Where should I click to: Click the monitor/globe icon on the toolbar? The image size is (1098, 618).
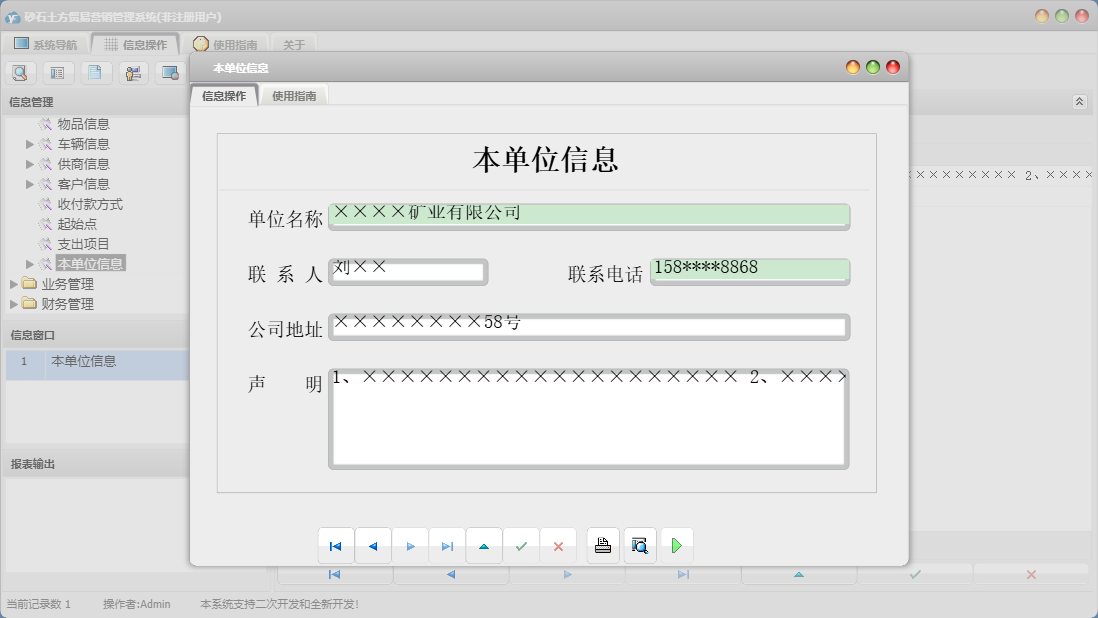171,72
